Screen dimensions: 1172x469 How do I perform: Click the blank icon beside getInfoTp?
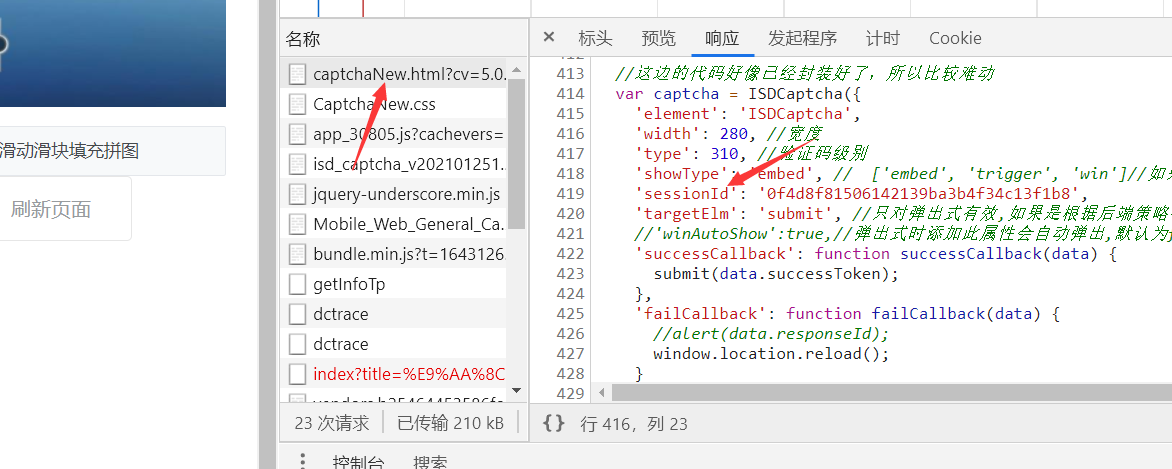(x=297, y=284)
